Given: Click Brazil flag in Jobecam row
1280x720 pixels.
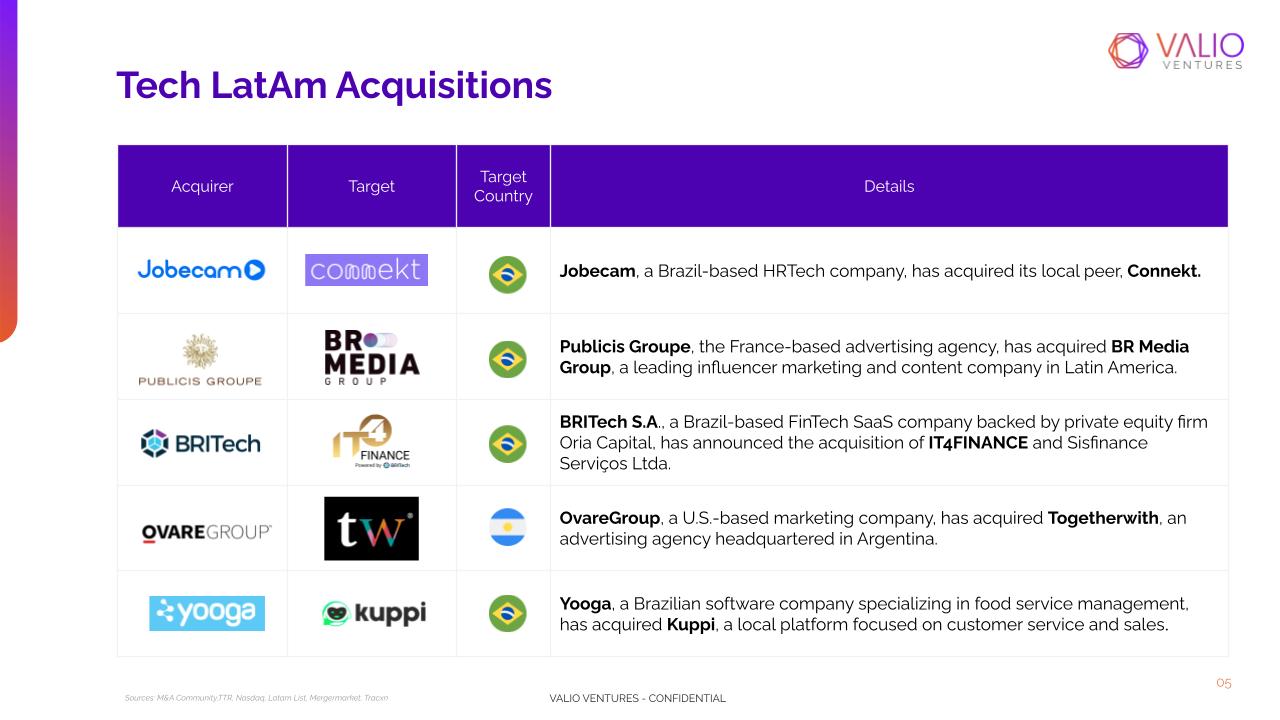Looking at the screenshot, I should 507,274.
